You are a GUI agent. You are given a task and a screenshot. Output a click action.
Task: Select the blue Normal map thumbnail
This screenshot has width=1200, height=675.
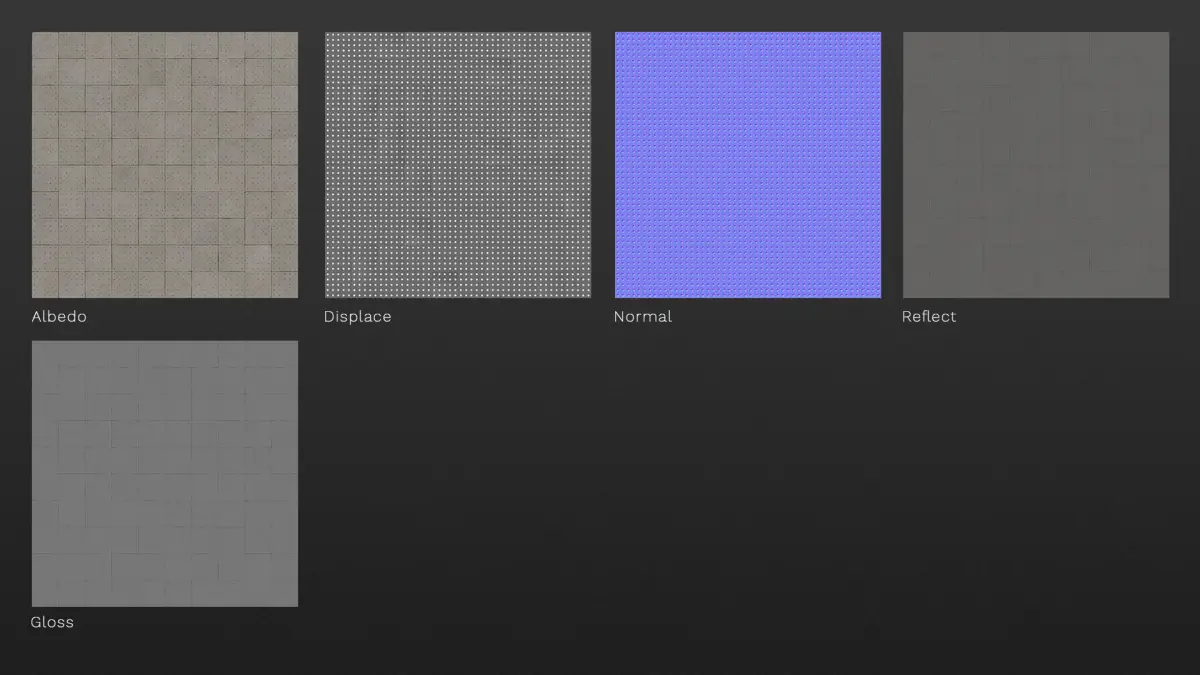(x=748, y=165)
